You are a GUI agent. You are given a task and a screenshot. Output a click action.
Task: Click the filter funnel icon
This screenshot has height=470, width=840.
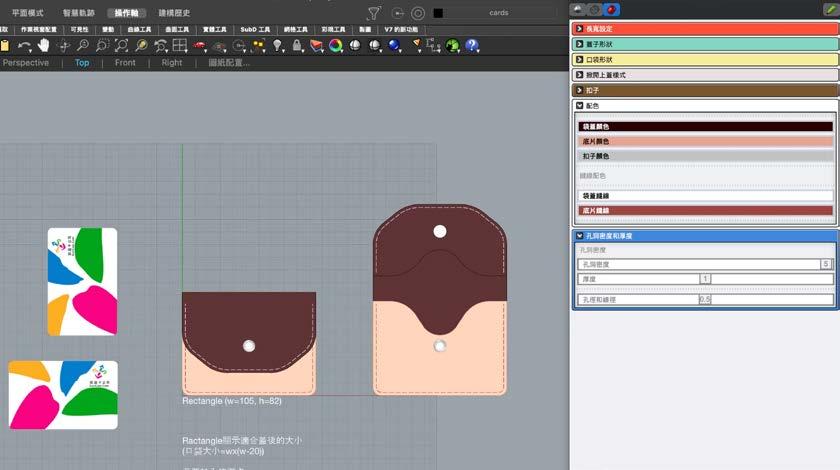click(x=374, y=13)
